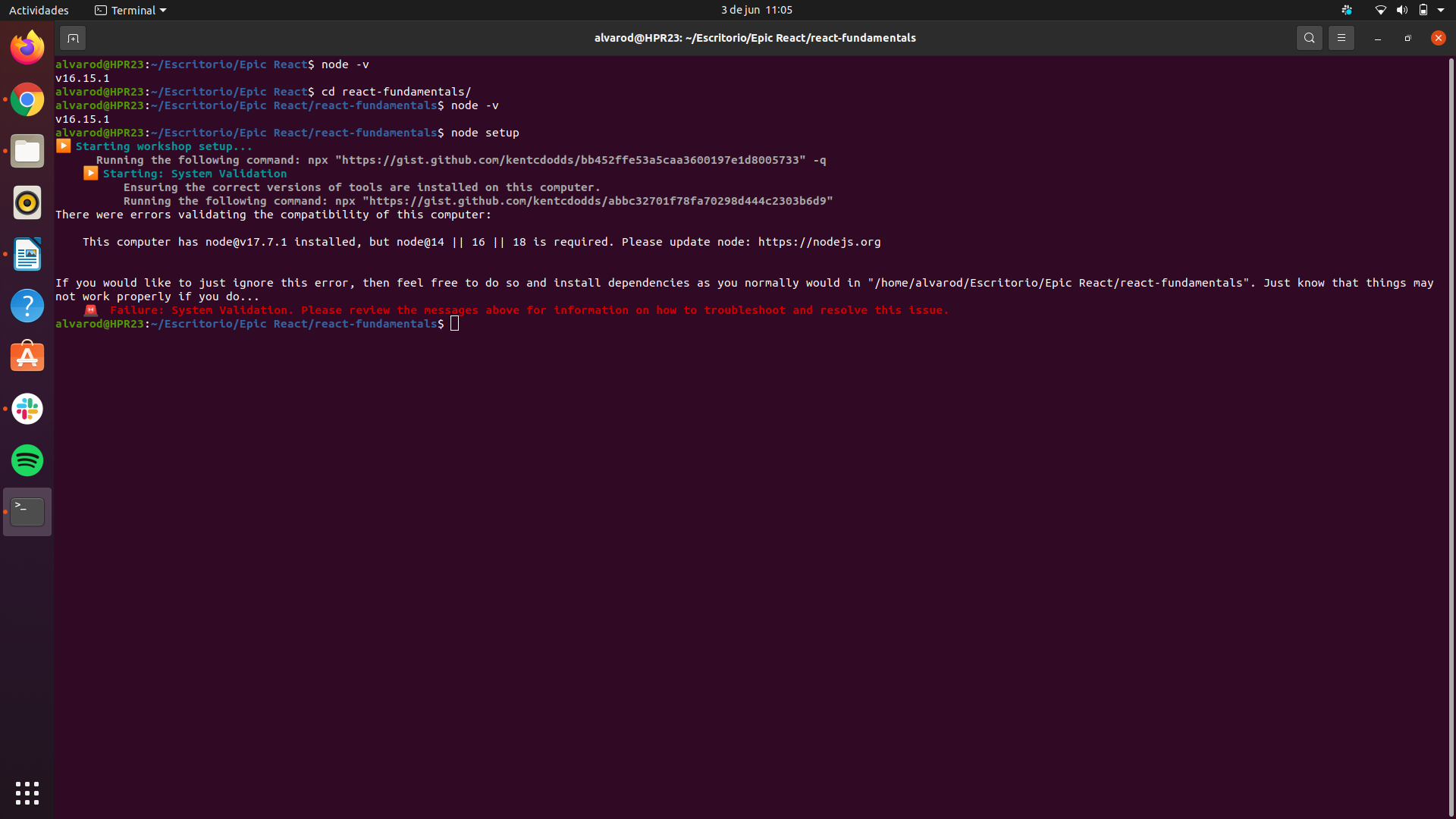Click the nodejs.org link in output
The width and height of the screenshot is (1456, 819).
tap(819, 242)
